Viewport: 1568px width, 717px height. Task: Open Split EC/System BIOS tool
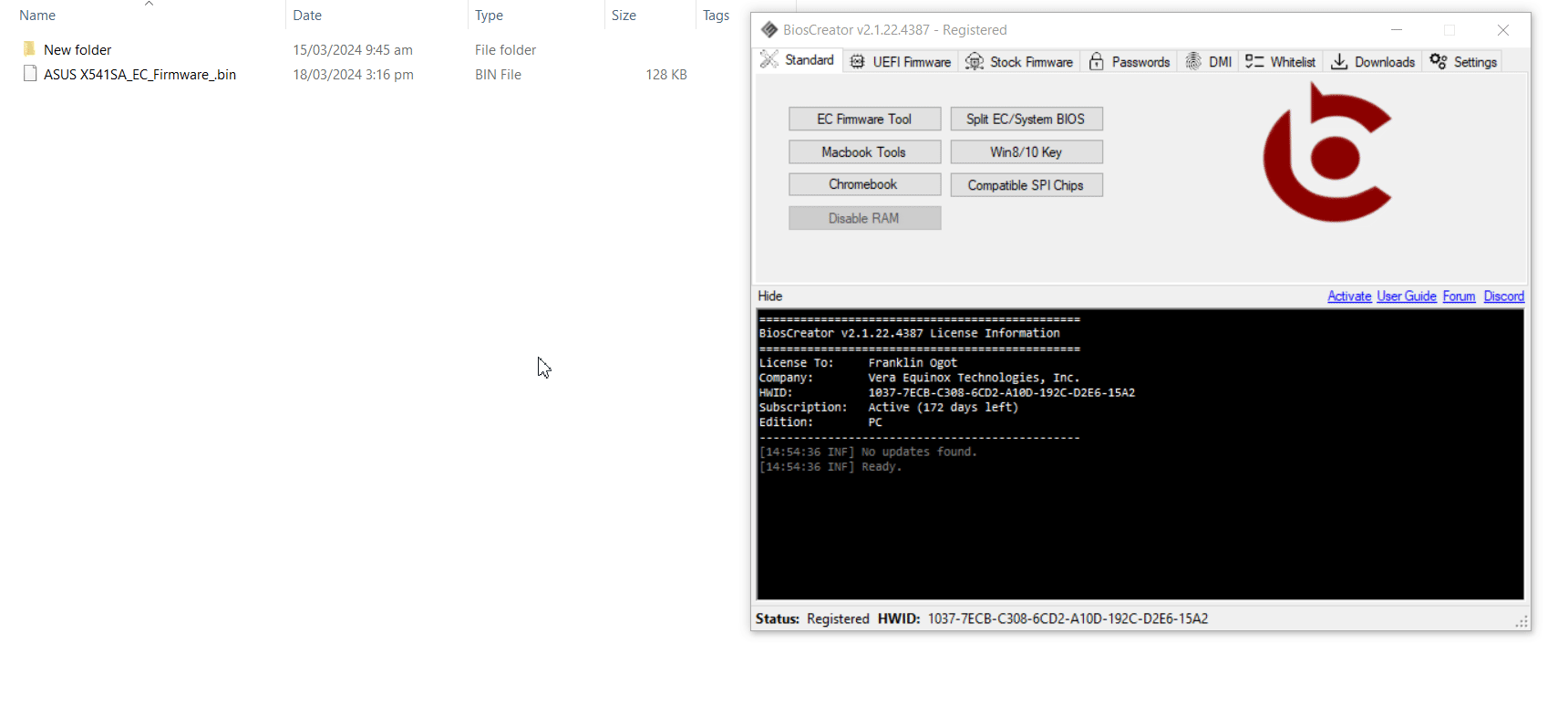(x=1026, y=119)
